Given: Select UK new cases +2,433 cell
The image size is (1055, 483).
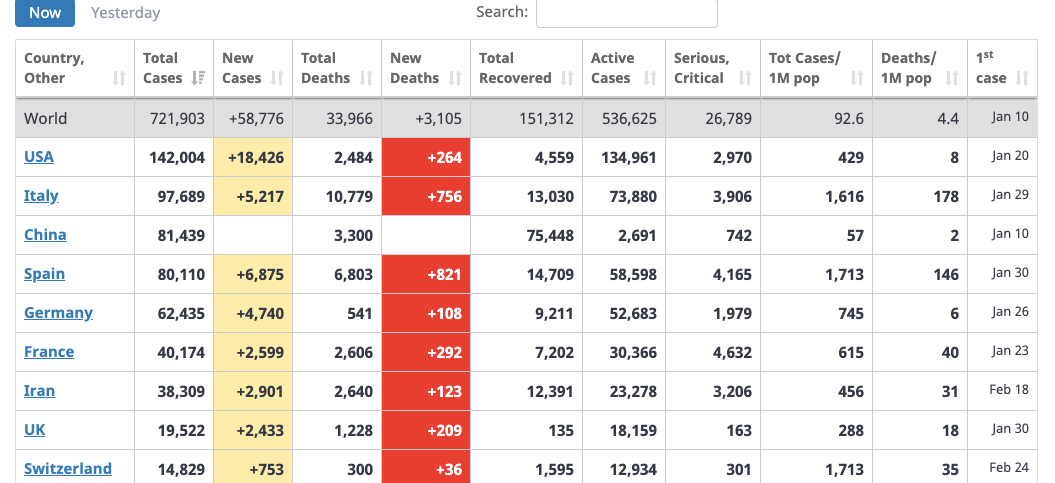Looking at the screenshot, I should click(253, 431).
